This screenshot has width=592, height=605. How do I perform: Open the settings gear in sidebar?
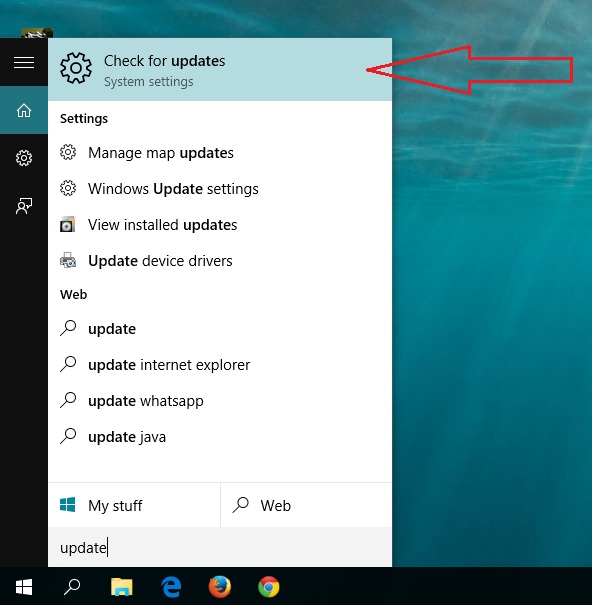click(x=24, y=158)
